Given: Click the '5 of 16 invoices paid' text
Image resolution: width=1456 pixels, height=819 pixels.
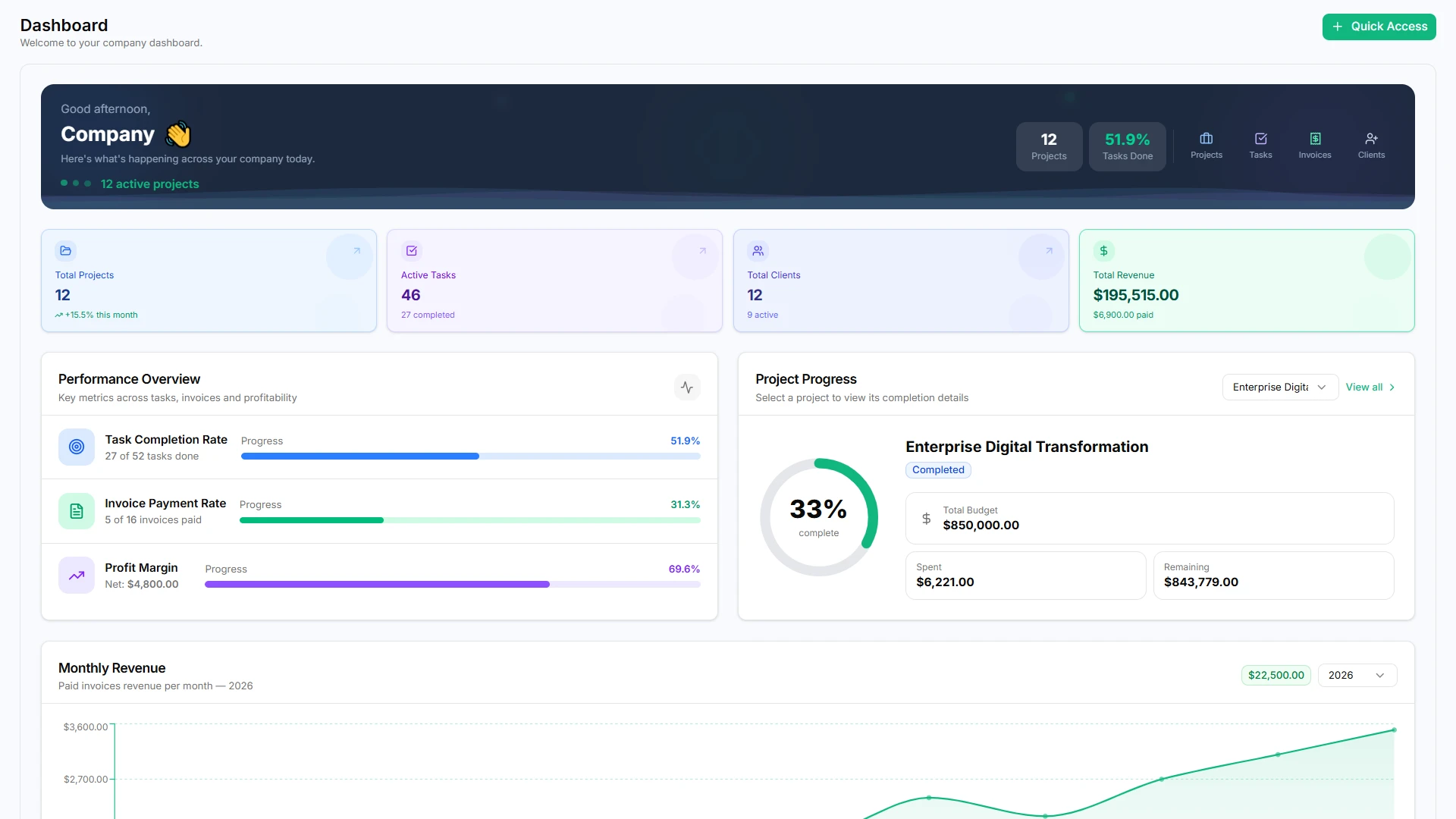Looking at the screenshot, I should point(153,520).
